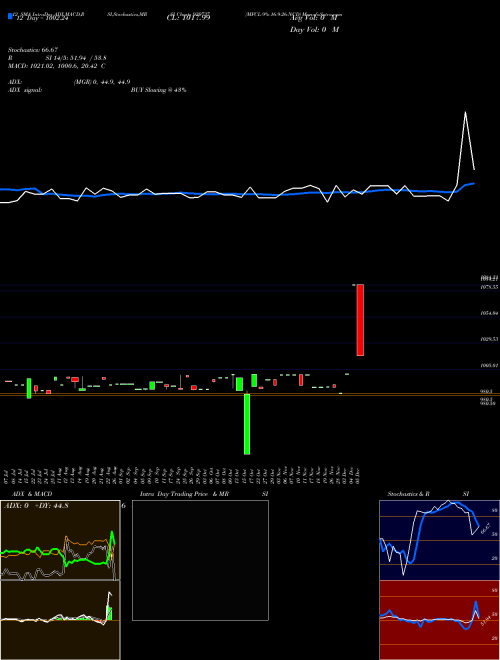Click the 66.67 value on the Stochastics chart
This screenshot has width=500, height=660.
pyautogui.click(x=485, y=529)
